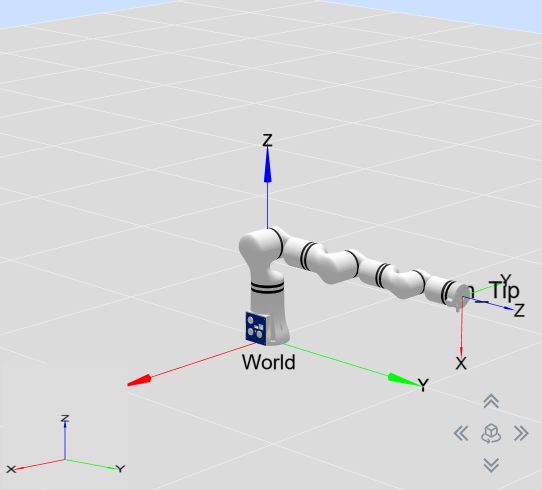The height and width of the screenshot is (490, 542).
Task: Select the World frame label
Action: 269,362
